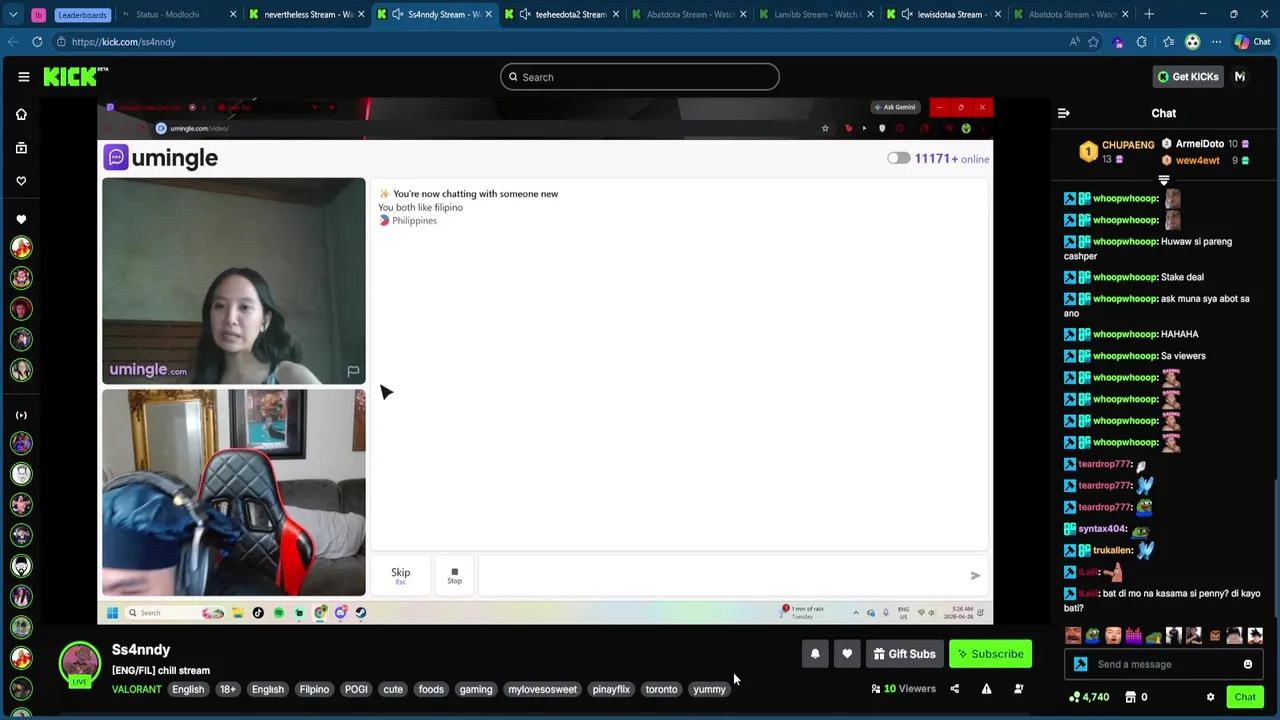This screenshot has width=1280, height=720.
Task: Click the mylovesosweet tag
Action: click(x=542, y=689)
